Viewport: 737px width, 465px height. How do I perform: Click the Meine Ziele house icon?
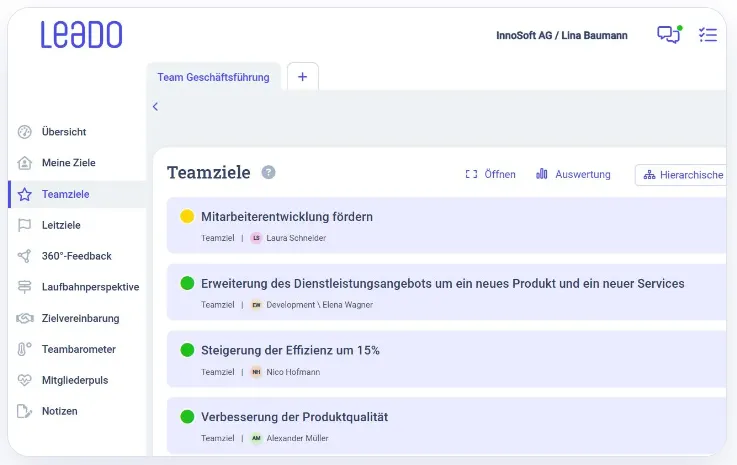[x=24, y=163]
